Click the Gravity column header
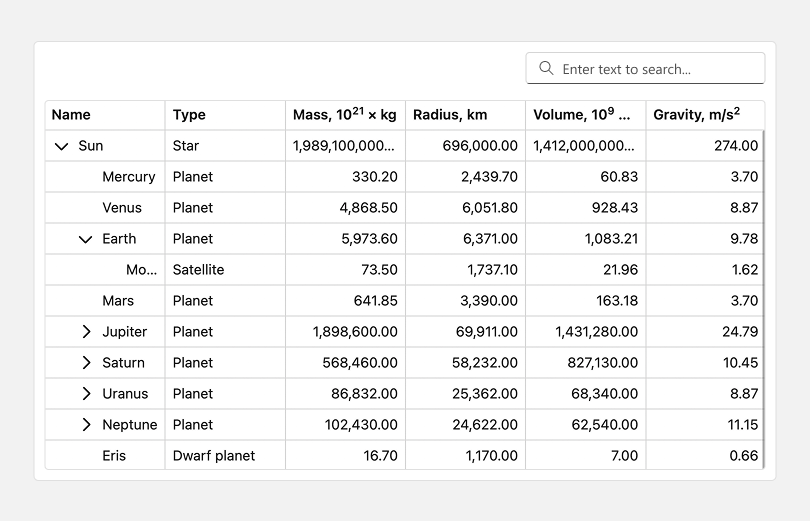 696,115
